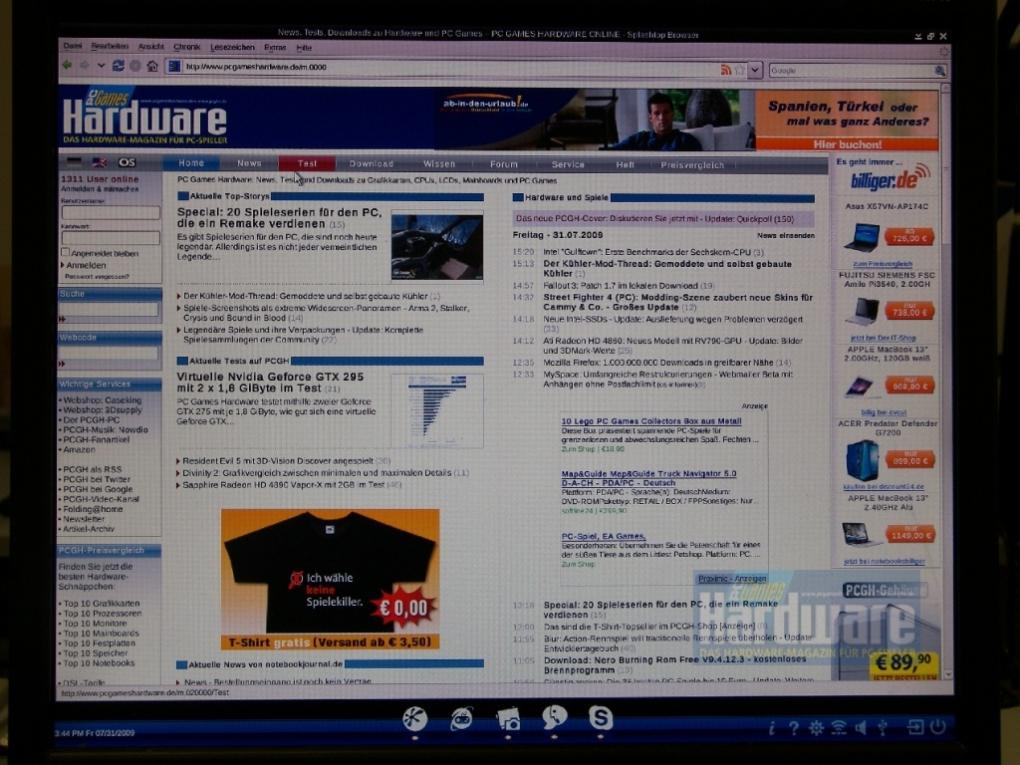
Task: Click the exit to OS icon
Action: click(x=915, y=727)
